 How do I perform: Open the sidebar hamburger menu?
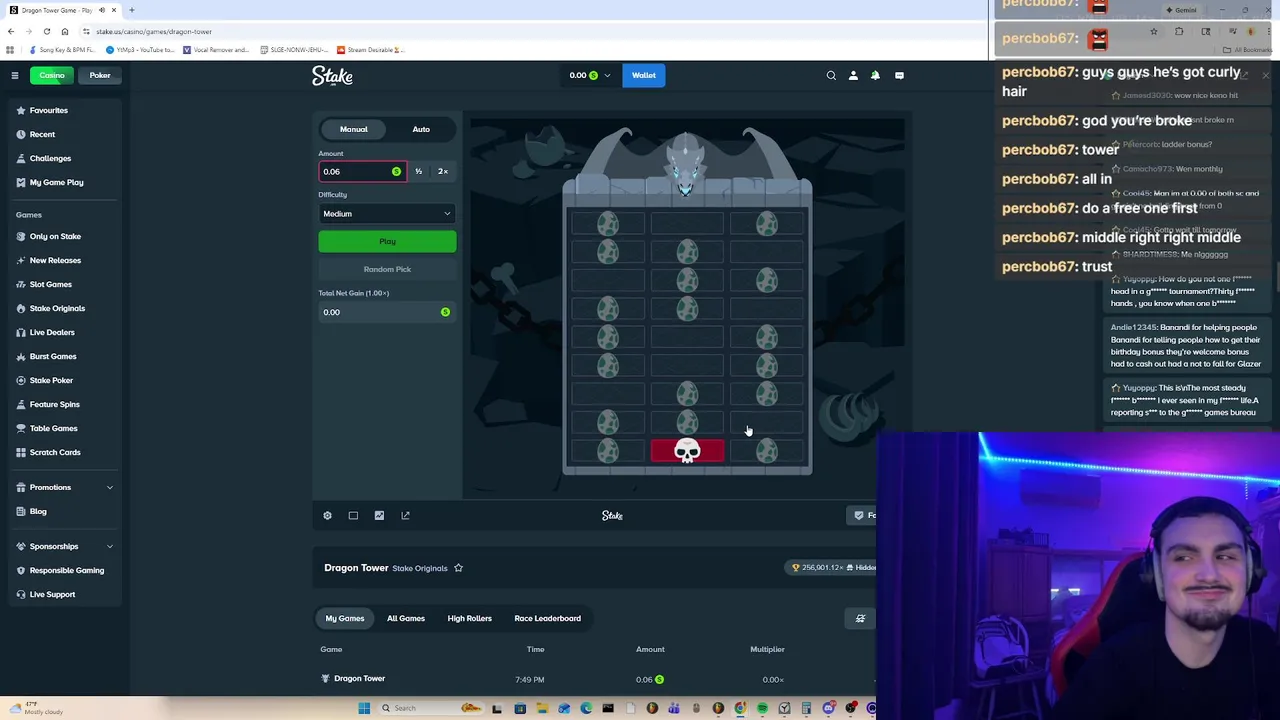14,75
